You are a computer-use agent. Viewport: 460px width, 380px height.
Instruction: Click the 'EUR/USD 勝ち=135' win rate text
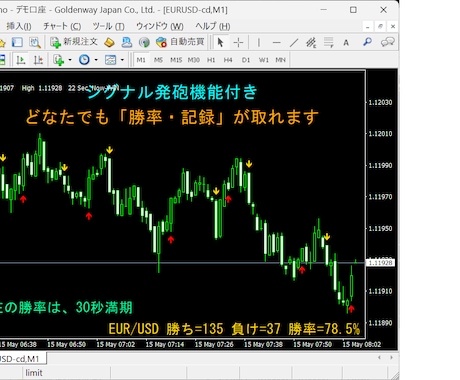click(x=166, y=329)
